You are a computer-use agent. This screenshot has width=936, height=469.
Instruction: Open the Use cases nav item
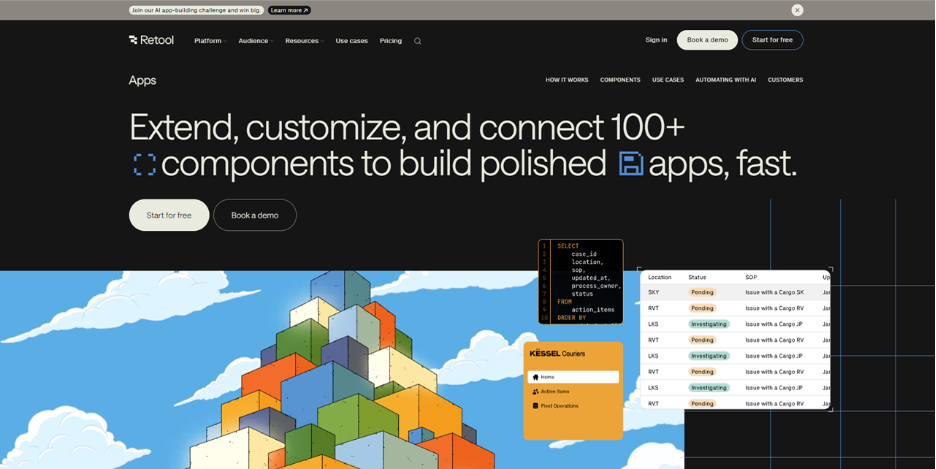(351, 41)
